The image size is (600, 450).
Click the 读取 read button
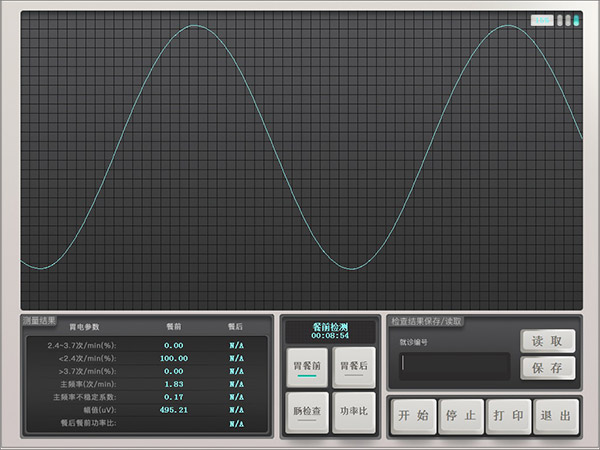click(x=548, y=341)
